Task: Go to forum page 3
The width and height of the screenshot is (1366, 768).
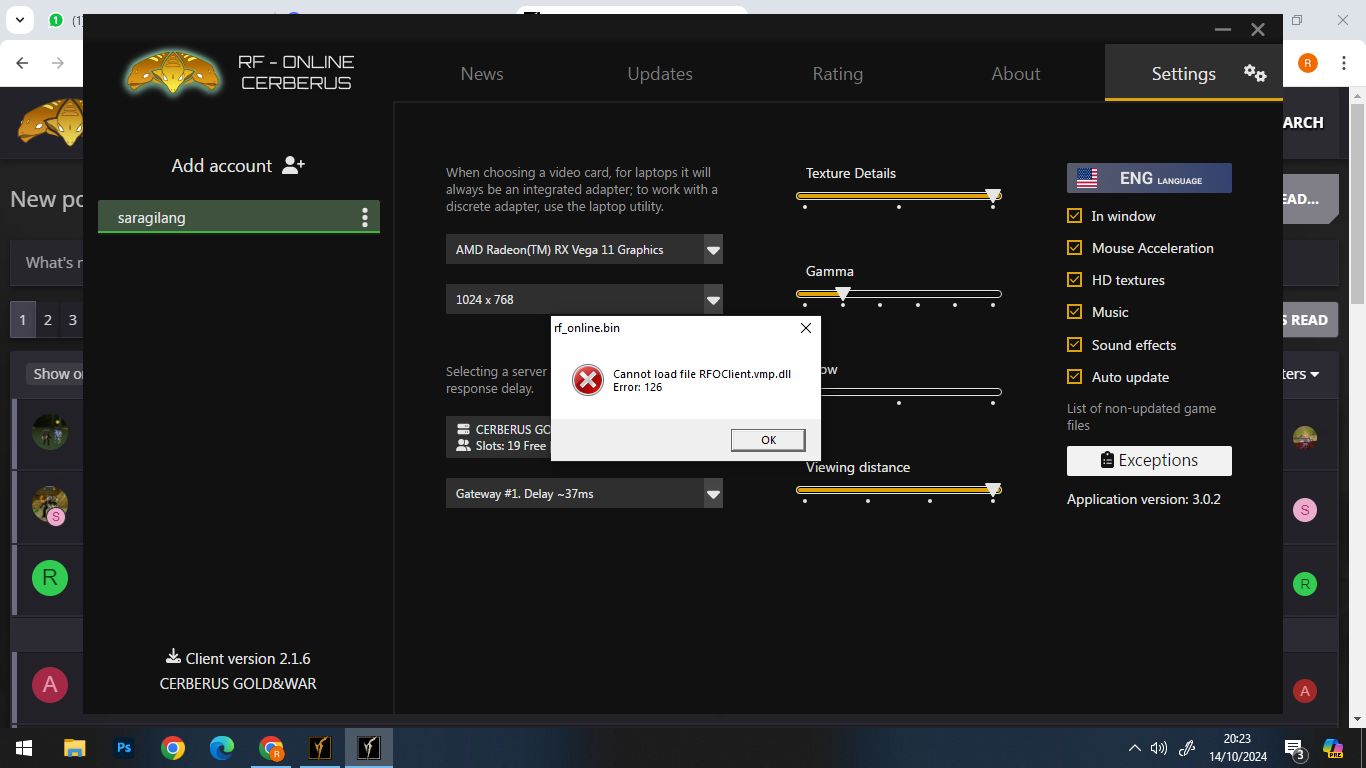Action: [72, 320]
